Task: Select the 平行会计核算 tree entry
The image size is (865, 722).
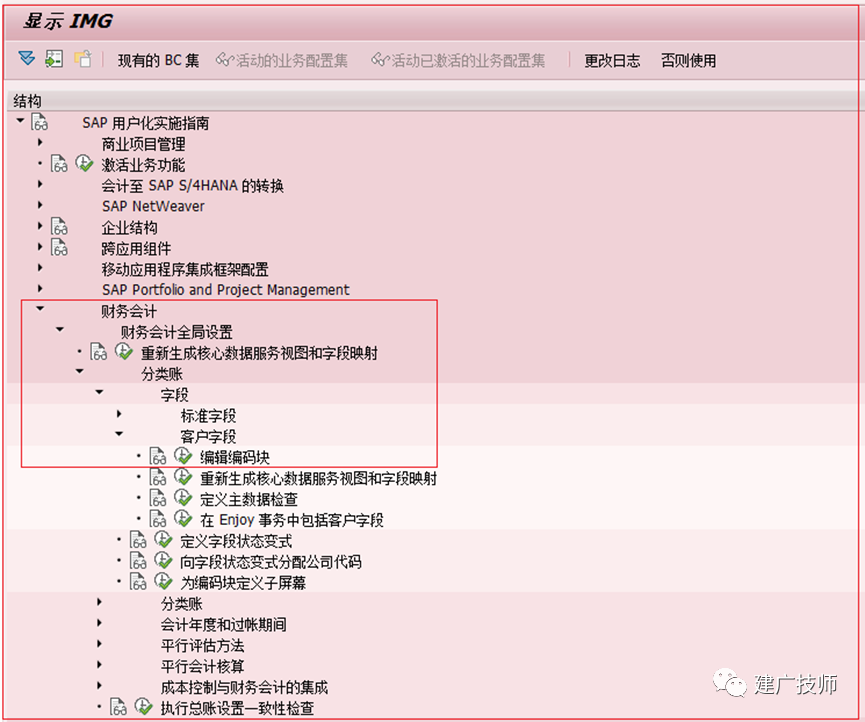Action: pyautogui.click(x=202, y=666)
